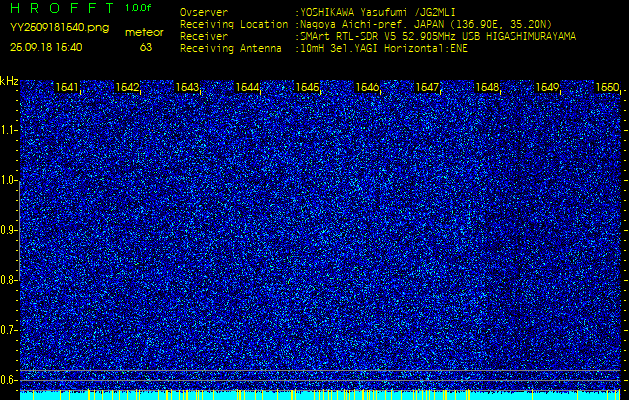
Task: Click the version number 1.00f
Action: tap(138, 8)
